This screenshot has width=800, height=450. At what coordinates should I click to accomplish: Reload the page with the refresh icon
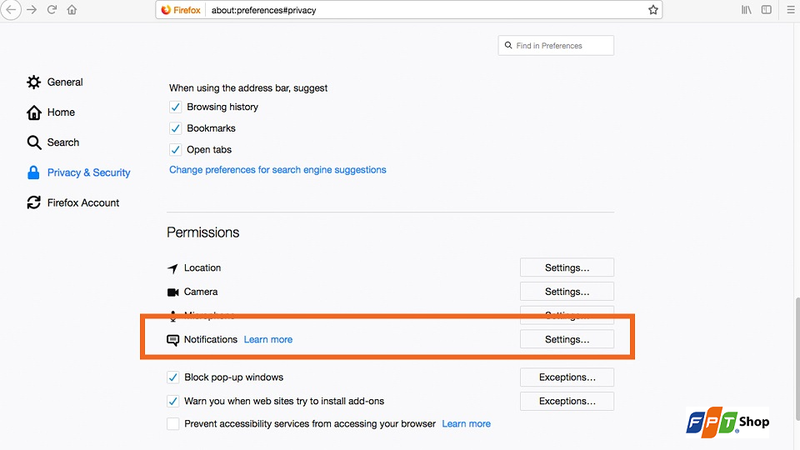tap(52, 10)
